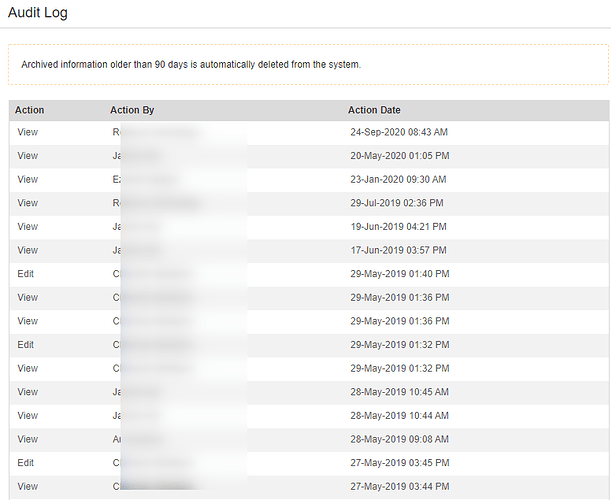Select the Audit Log page title
Viewport: 611px width, 500px height.
[38, 12]
